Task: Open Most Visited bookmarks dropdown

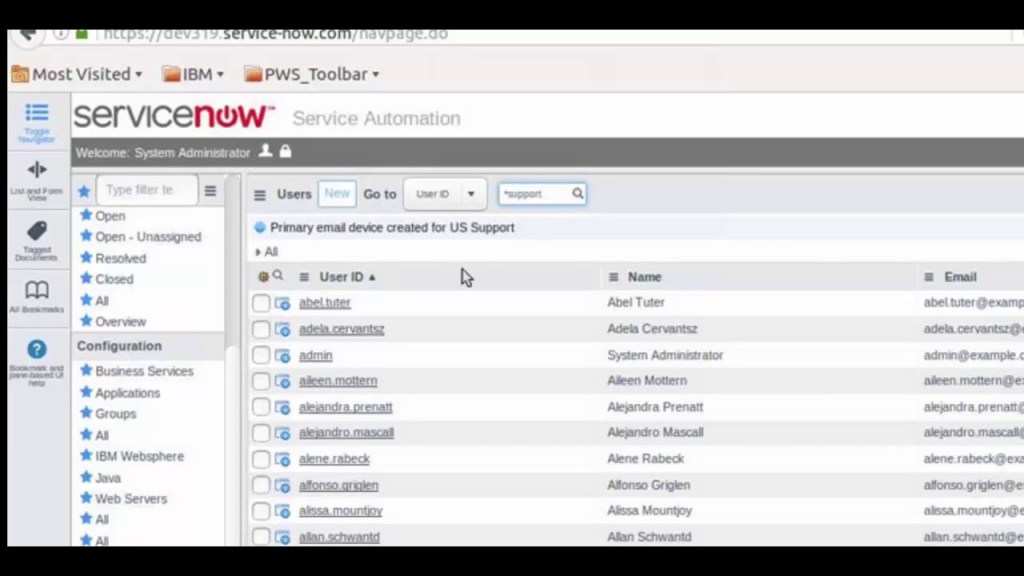Action: [x=77, y=74]
